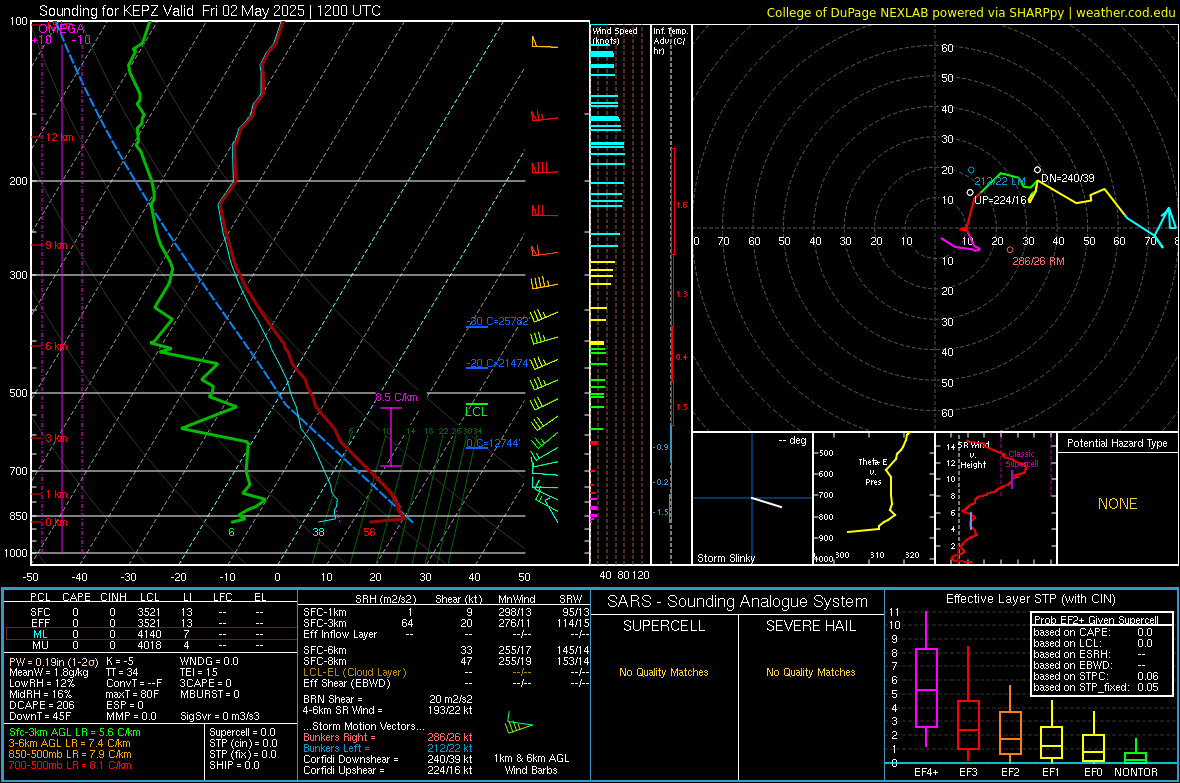1180x783 pixels.
Task: Click the Supercell = 0.0 composite value
Action: coord(242,732)
